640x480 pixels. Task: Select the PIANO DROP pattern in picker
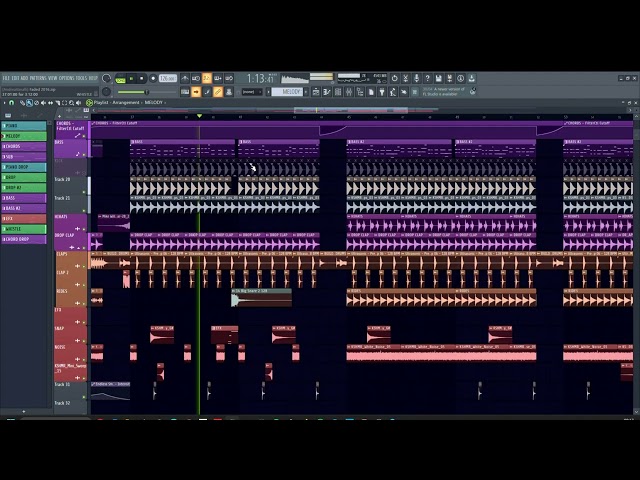tap(24, 167)
